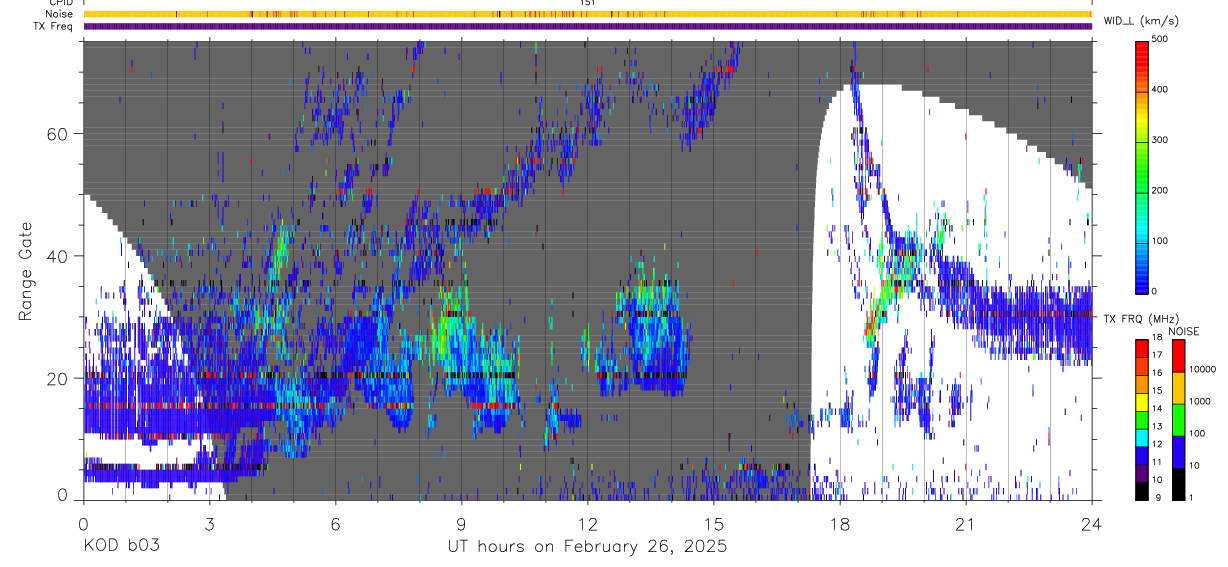This screenshot has width=1228, height=567.
Task: Click the 300 value on the width color bar
Action: tap(1160, 140)
